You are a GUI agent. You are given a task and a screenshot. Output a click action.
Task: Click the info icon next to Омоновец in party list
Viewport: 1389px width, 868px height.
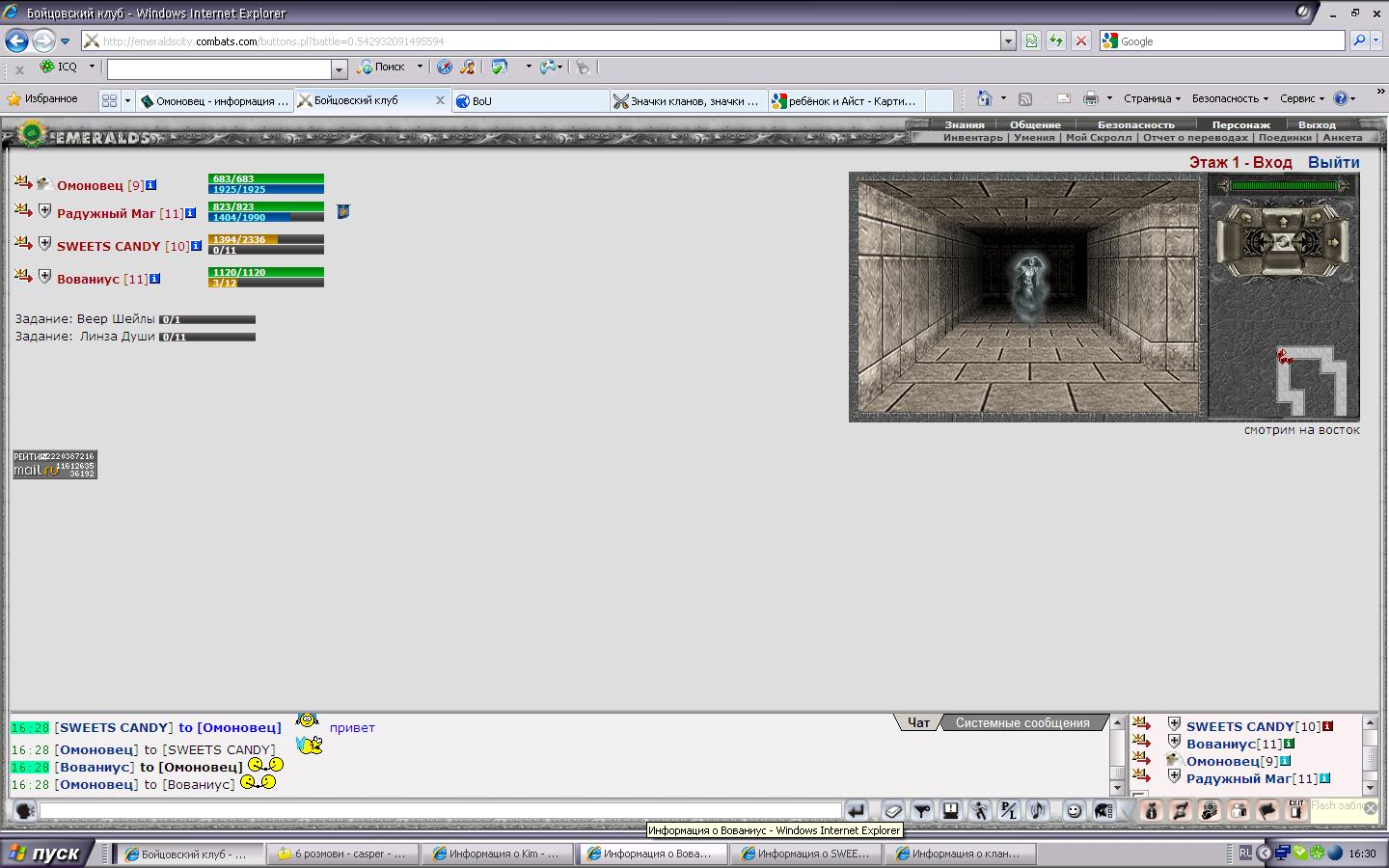point(151,185)
